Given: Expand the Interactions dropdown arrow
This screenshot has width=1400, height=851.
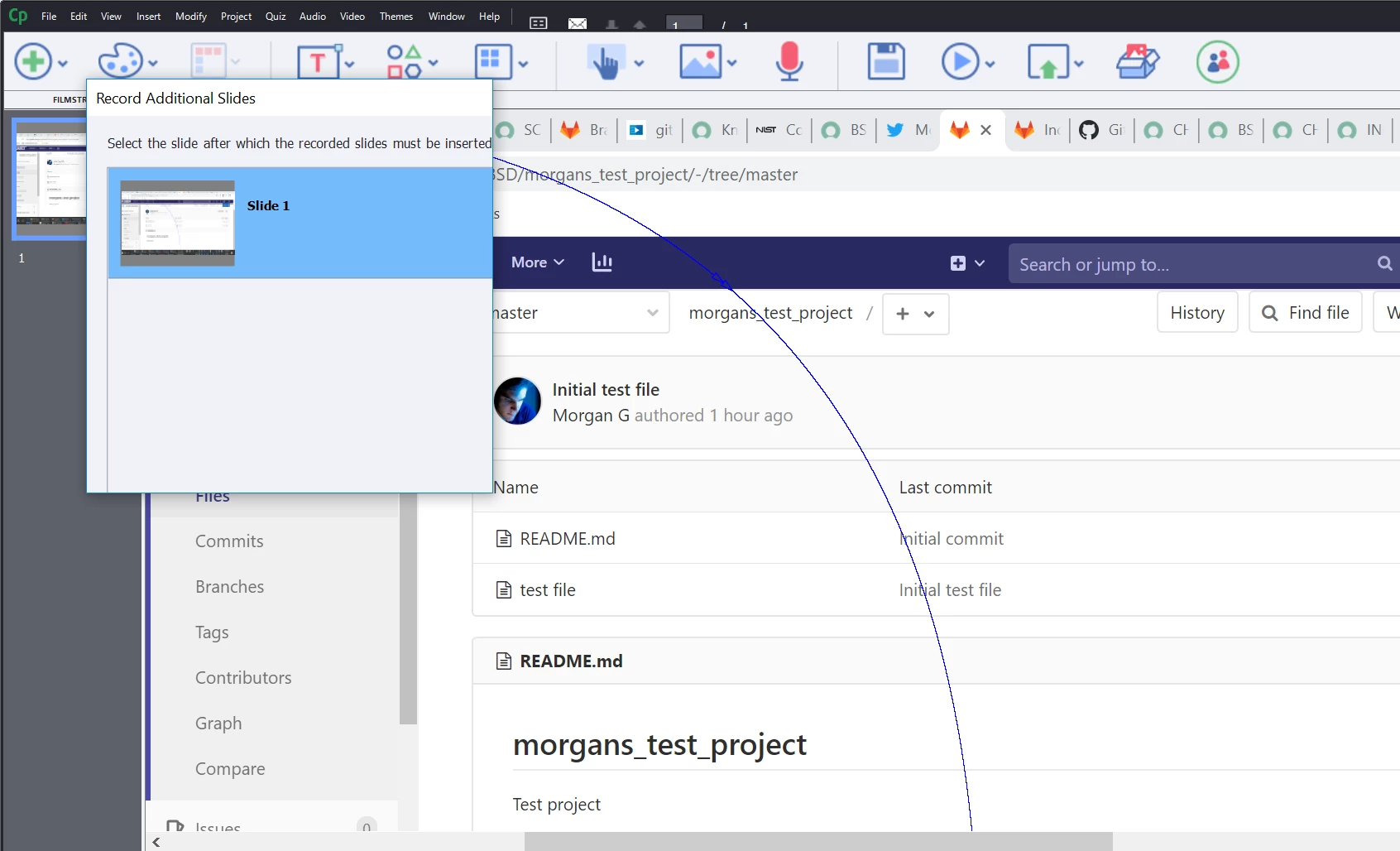Looking at the screenshot, I should click(639, 64).
